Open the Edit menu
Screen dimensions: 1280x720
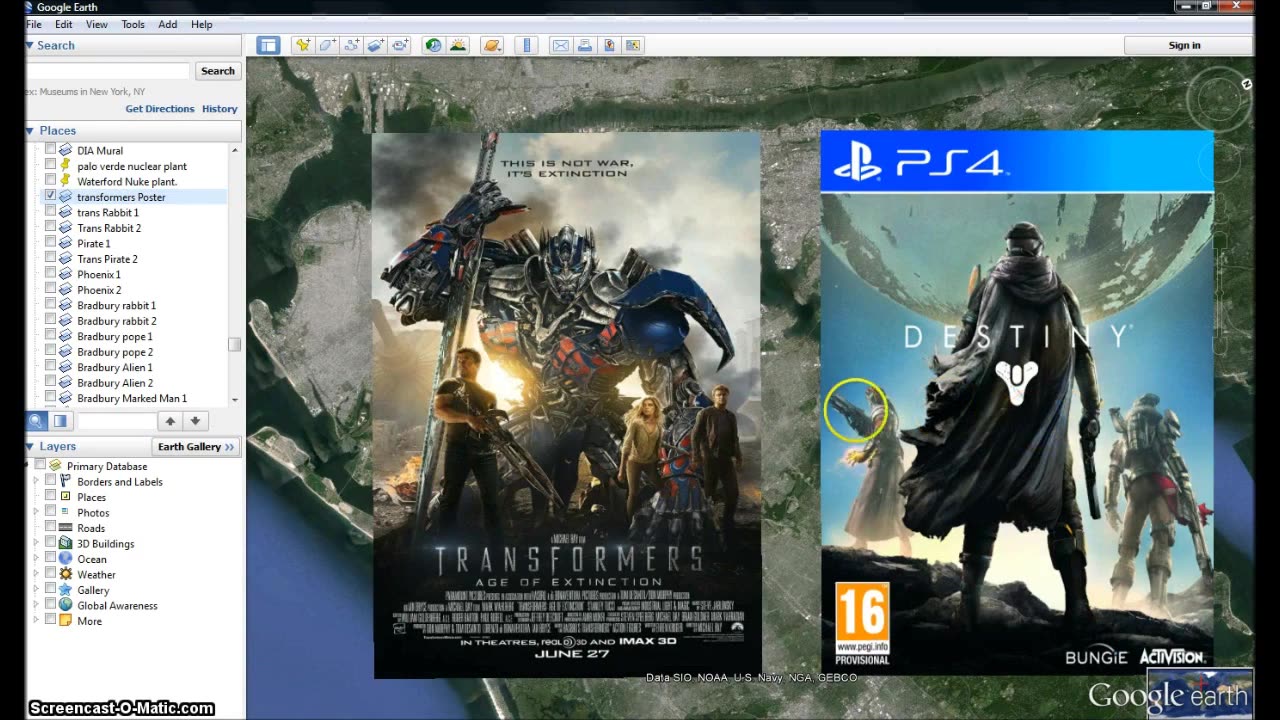coord(64,24)
